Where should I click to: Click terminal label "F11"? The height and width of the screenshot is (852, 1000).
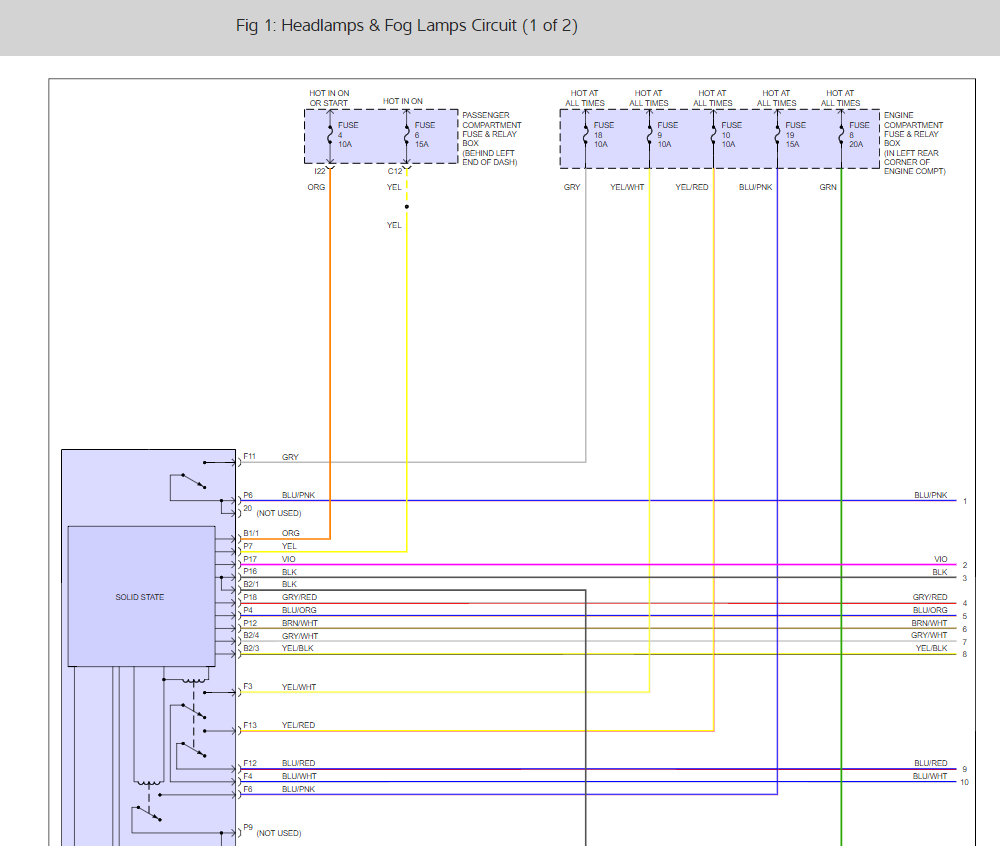(x=249, y=456)
